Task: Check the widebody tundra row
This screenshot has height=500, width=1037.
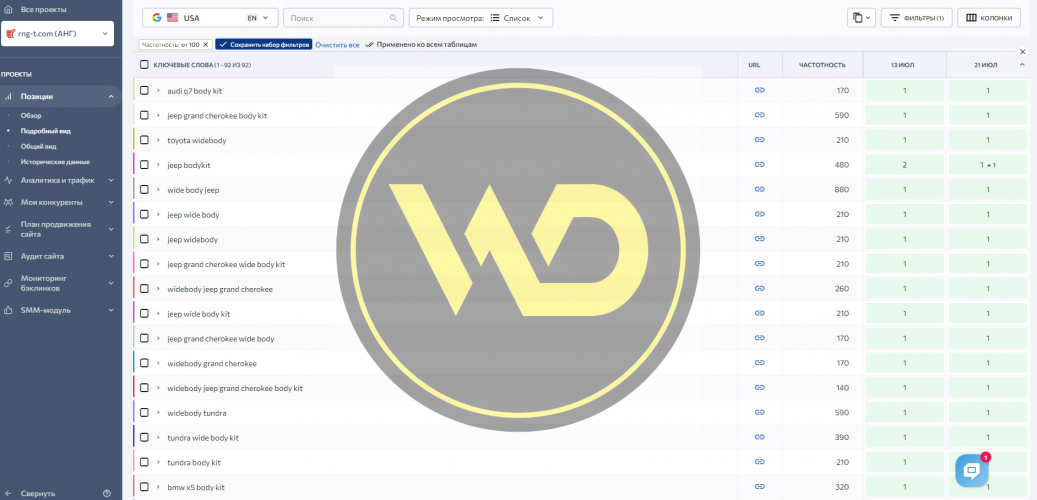Action: [144, 413]
